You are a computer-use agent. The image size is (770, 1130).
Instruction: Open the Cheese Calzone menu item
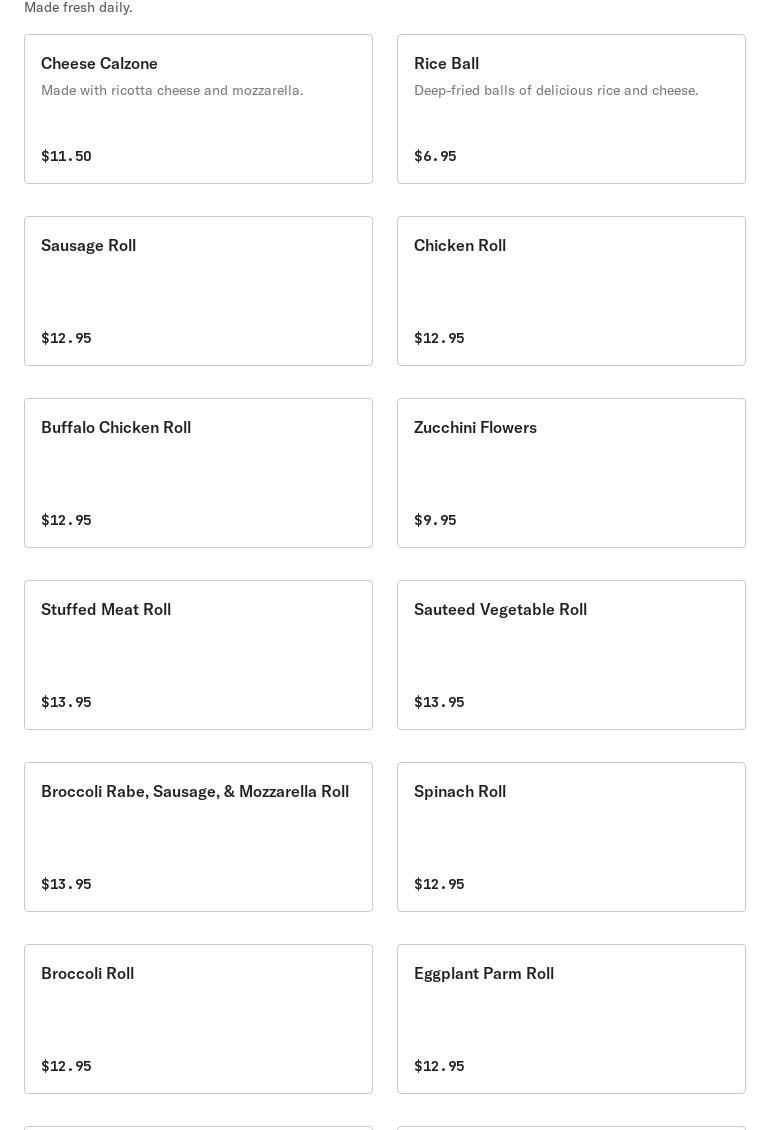pos(198,109)
